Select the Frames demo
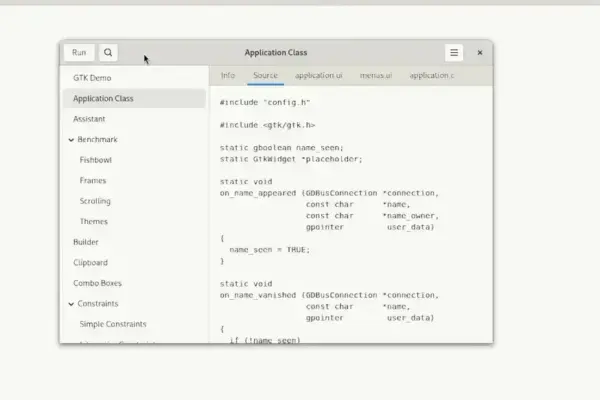Viewport: 600px width, 400px height. [134, 181]
